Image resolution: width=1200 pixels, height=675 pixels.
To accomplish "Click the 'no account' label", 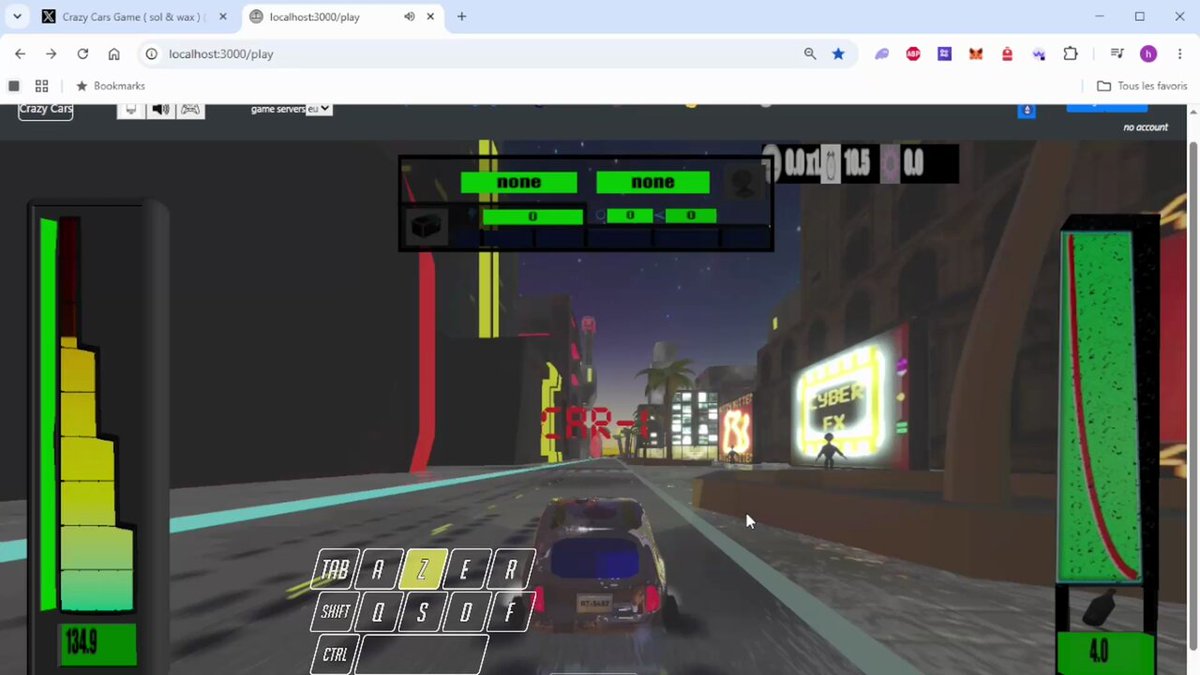I will coord(1145,127).
